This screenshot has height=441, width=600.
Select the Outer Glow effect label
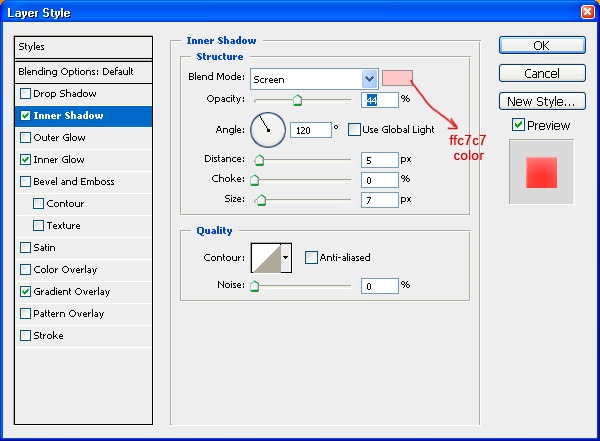pos(59,137)
